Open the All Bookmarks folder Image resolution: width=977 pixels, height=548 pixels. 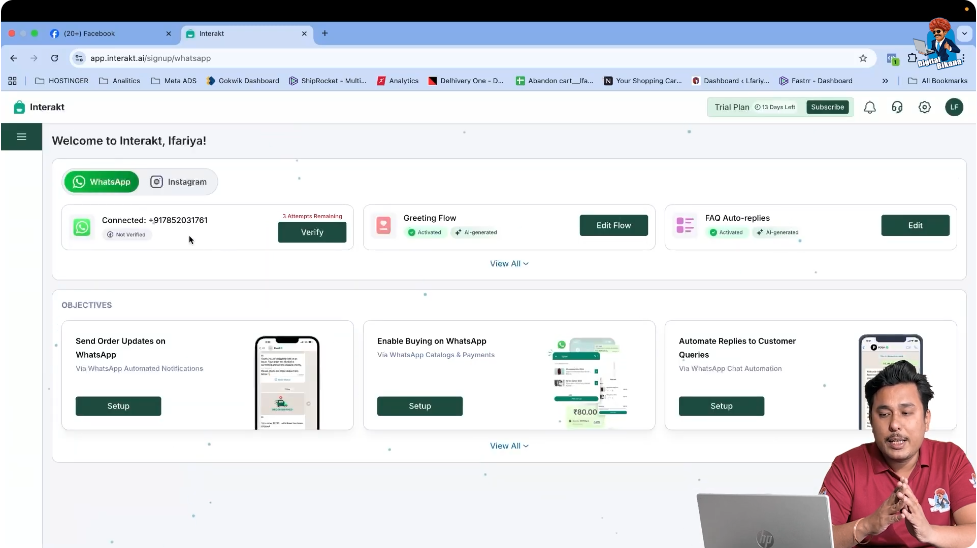[938, 80]
